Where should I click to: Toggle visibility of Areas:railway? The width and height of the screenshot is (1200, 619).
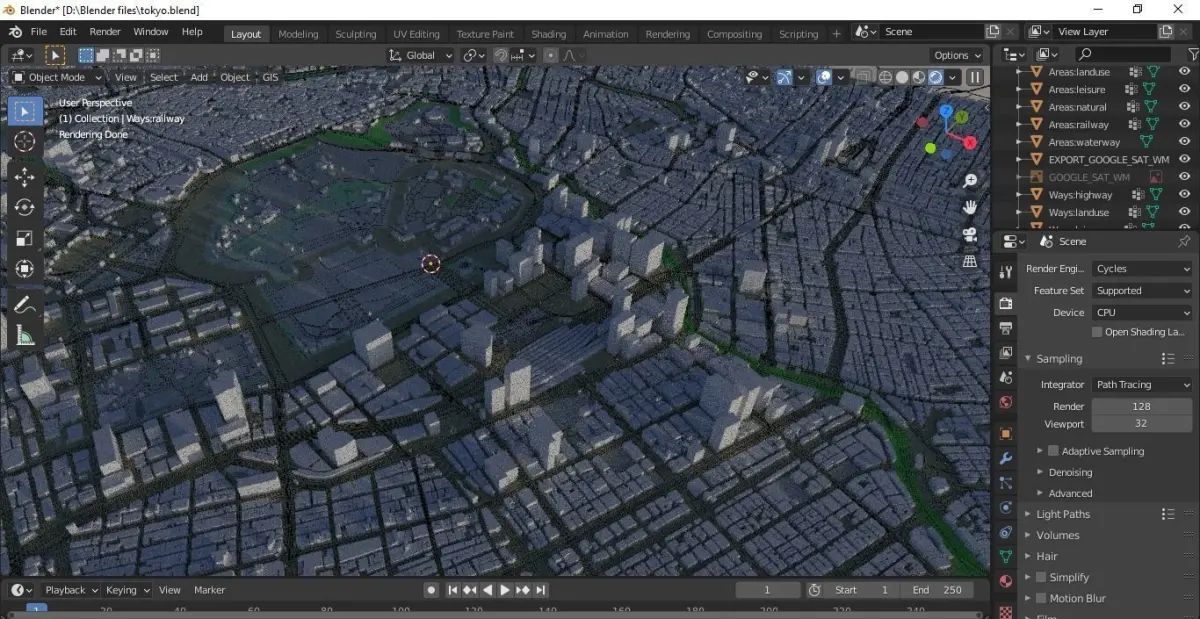[x=1184, y=124]
